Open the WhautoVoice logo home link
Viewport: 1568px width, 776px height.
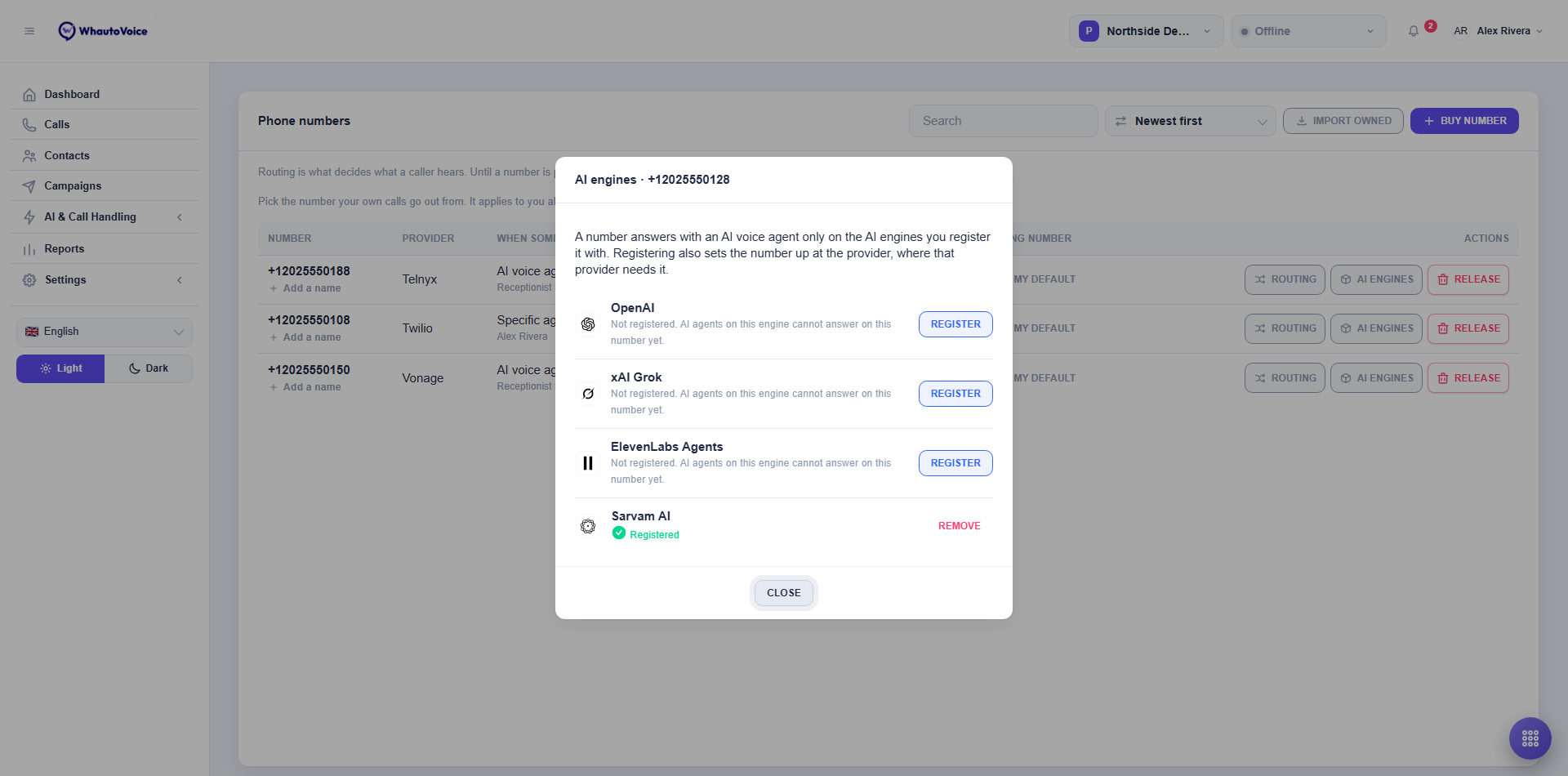(103, 31)
